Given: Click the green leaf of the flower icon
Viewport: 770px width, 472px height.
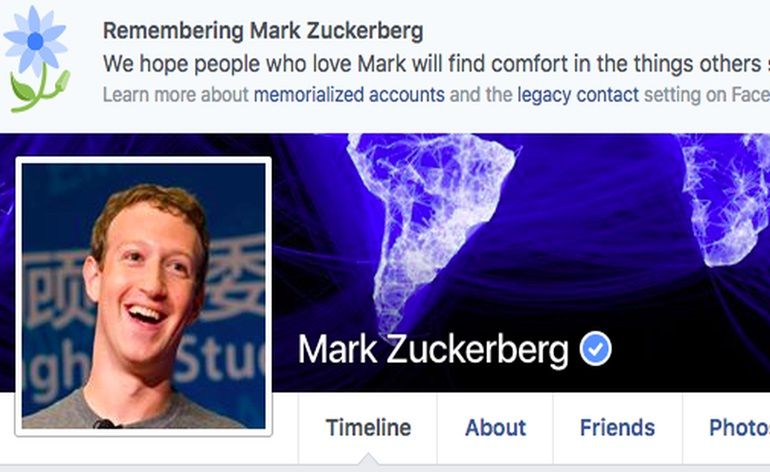Looking at the screenshot, I should [x=23, y=90].
